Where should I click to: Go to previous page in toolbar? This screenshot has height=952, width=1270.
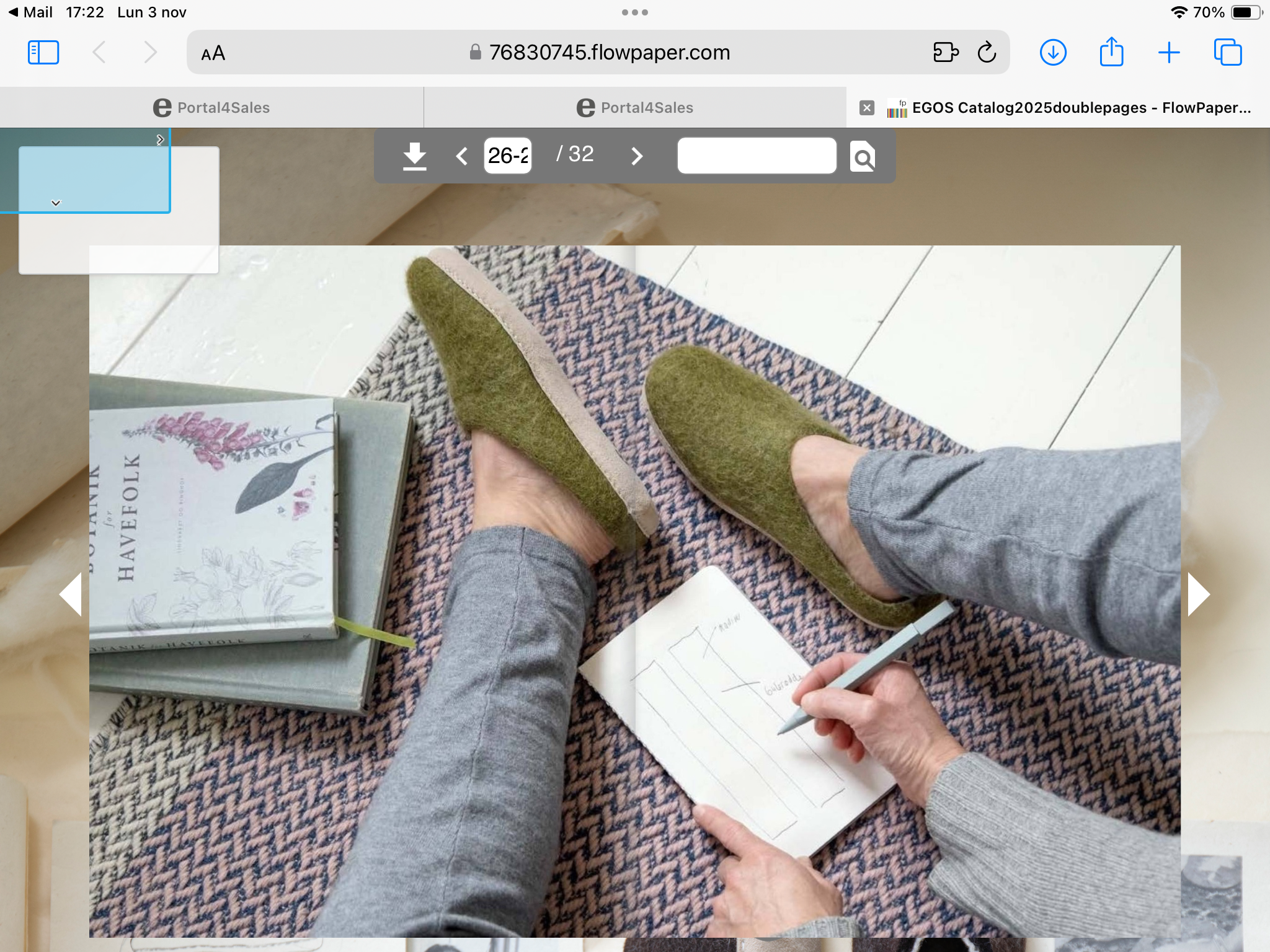pos(461,156)
